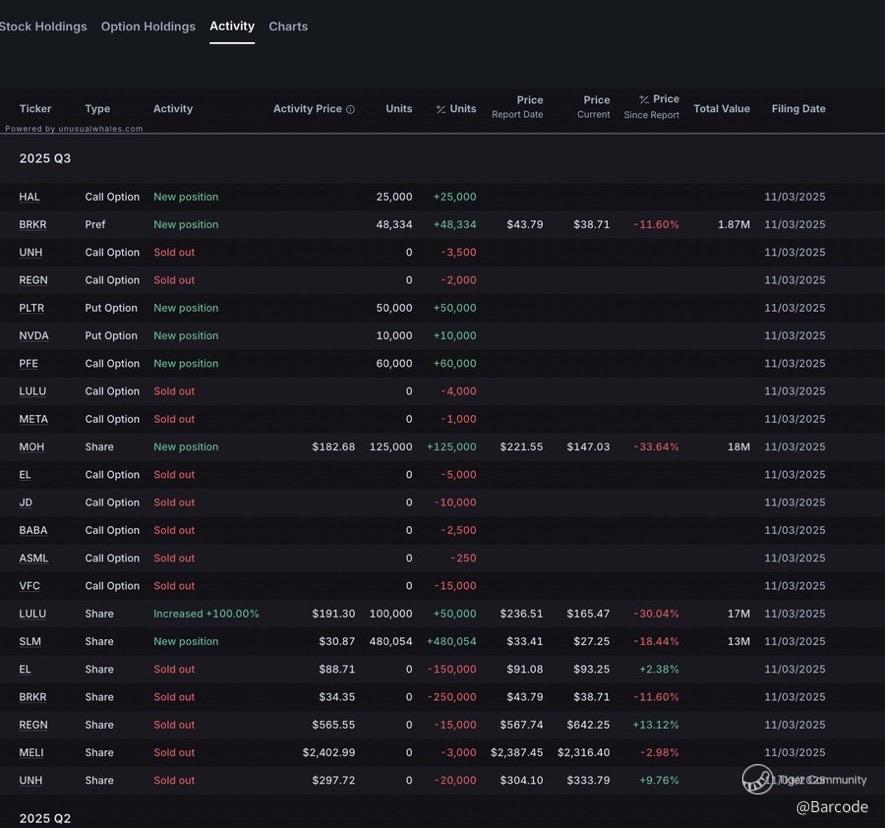
Task: Switch to the Stock Holdings tab
Action: coord(43,27)
